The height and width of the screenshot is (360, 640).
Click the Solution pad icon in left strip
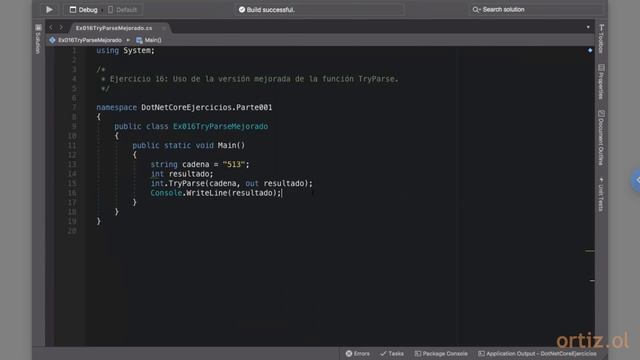[x=38, y=27]
